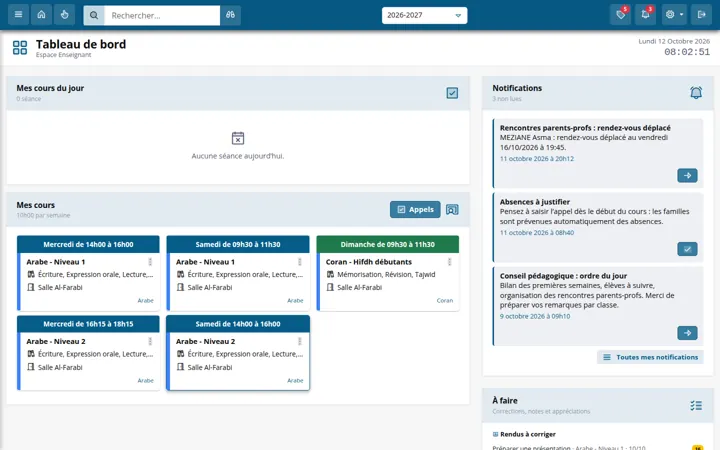
Task: Open the Rencontres parents-profs notification arrow
Action: point(687,175)
